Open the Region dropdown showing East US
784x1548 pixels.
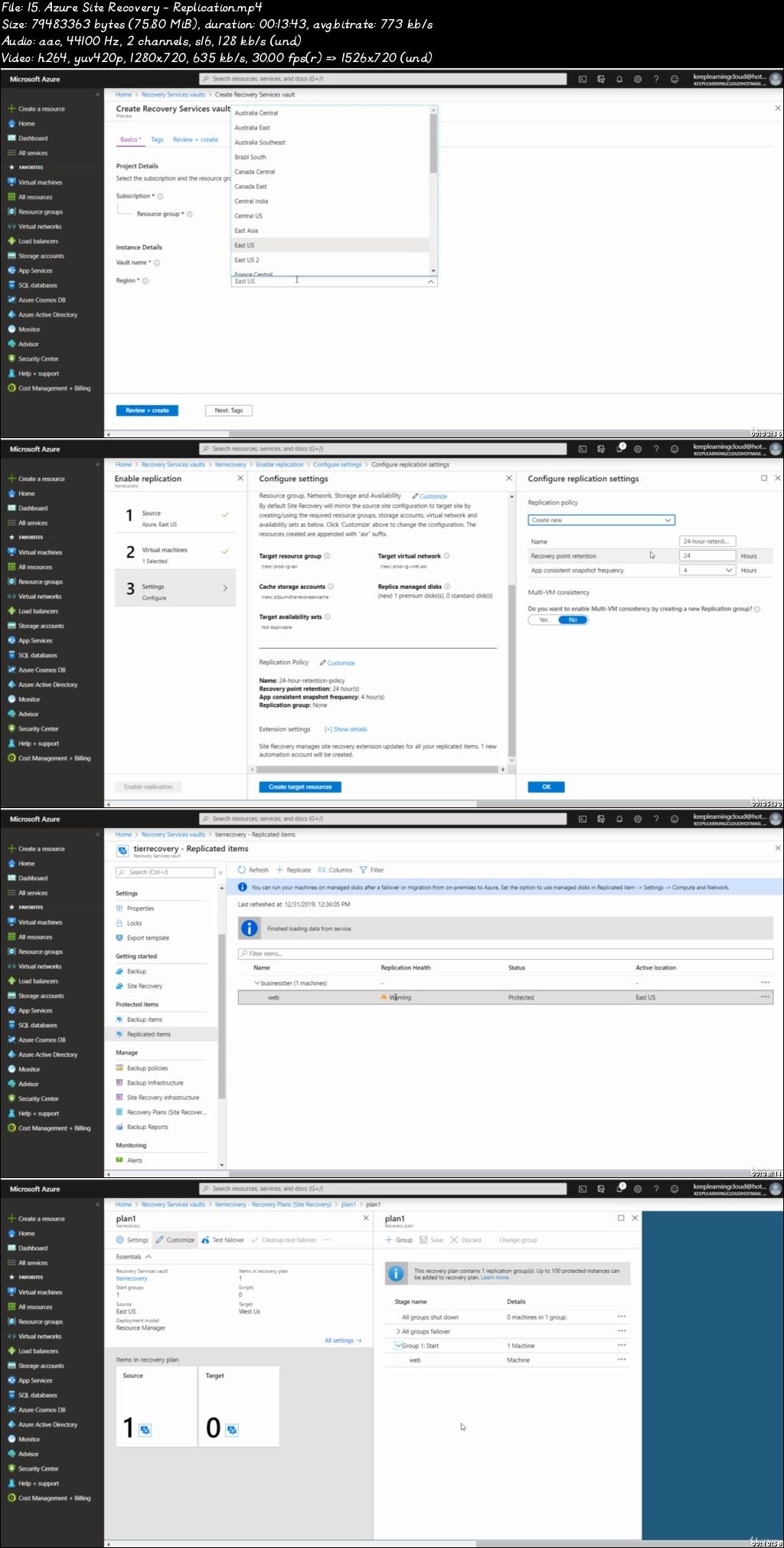(334, 281)
